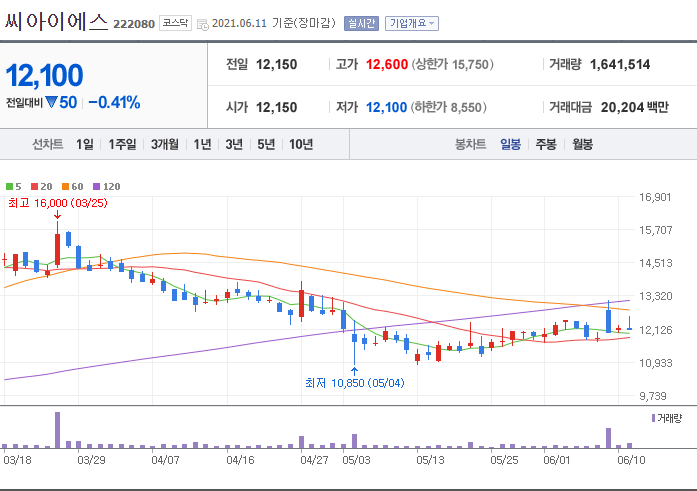This screenshot has height=491, width=697.
Task: Click the stock name 씨아이에스
Action: click(56, 21)
